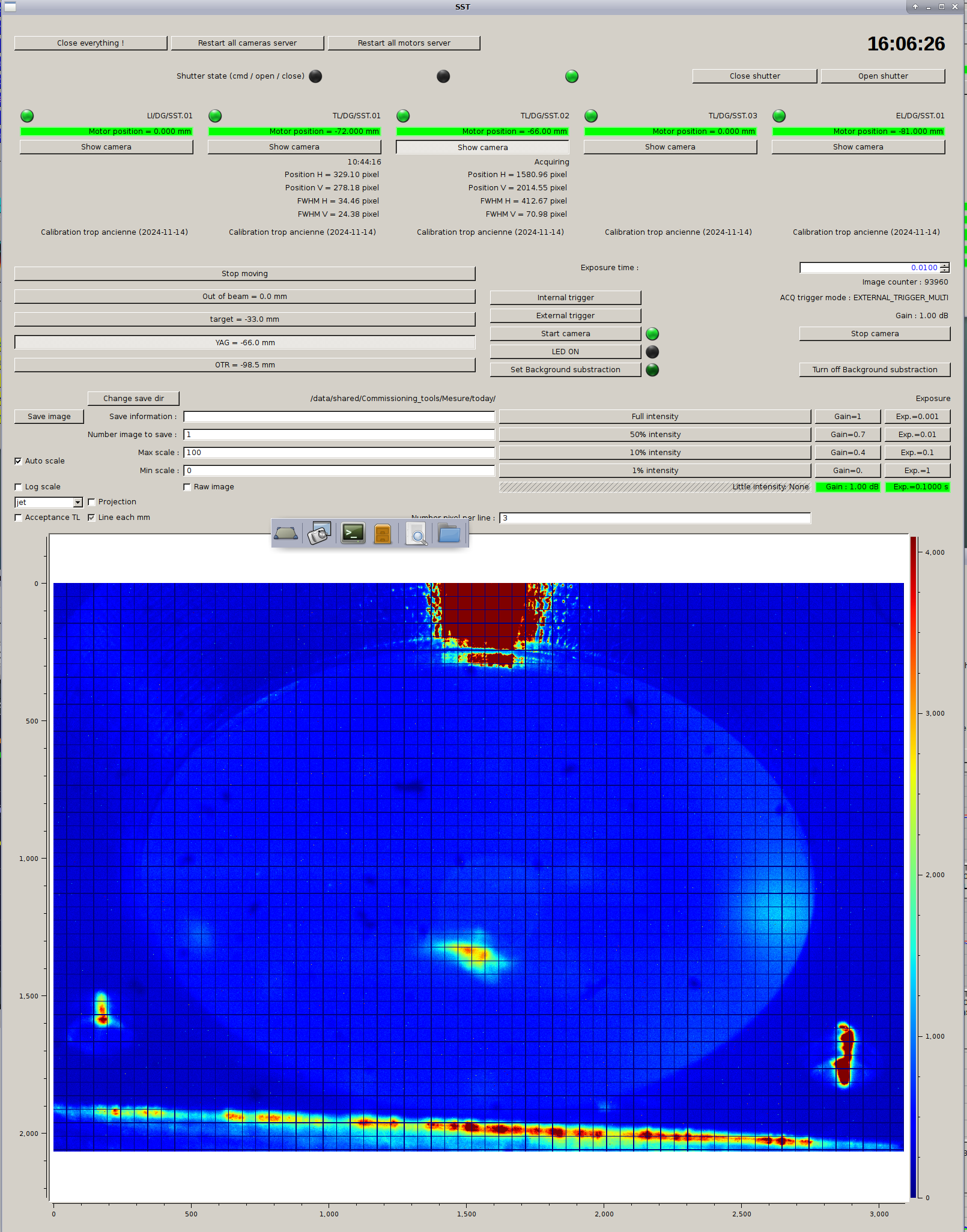Image resolution: width=967 pixels, height=1232 pixels.
Task: Open the window menu icon in title bar
Action: pyautogui.click(x=10, y=7)
